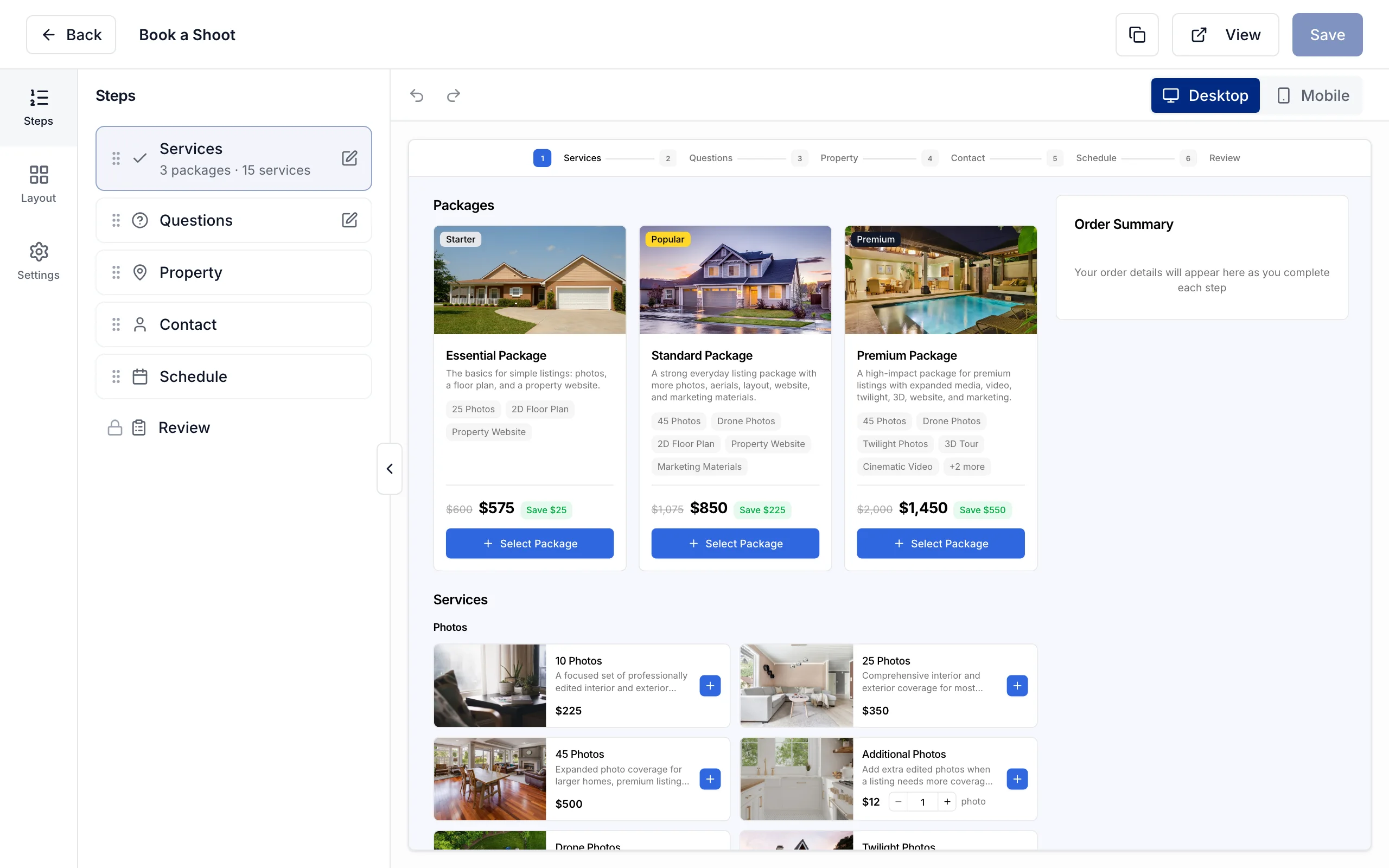Go to Questions in the progress bar
The height and width of the screenshot is (868, 1389).
click(697, 158)
